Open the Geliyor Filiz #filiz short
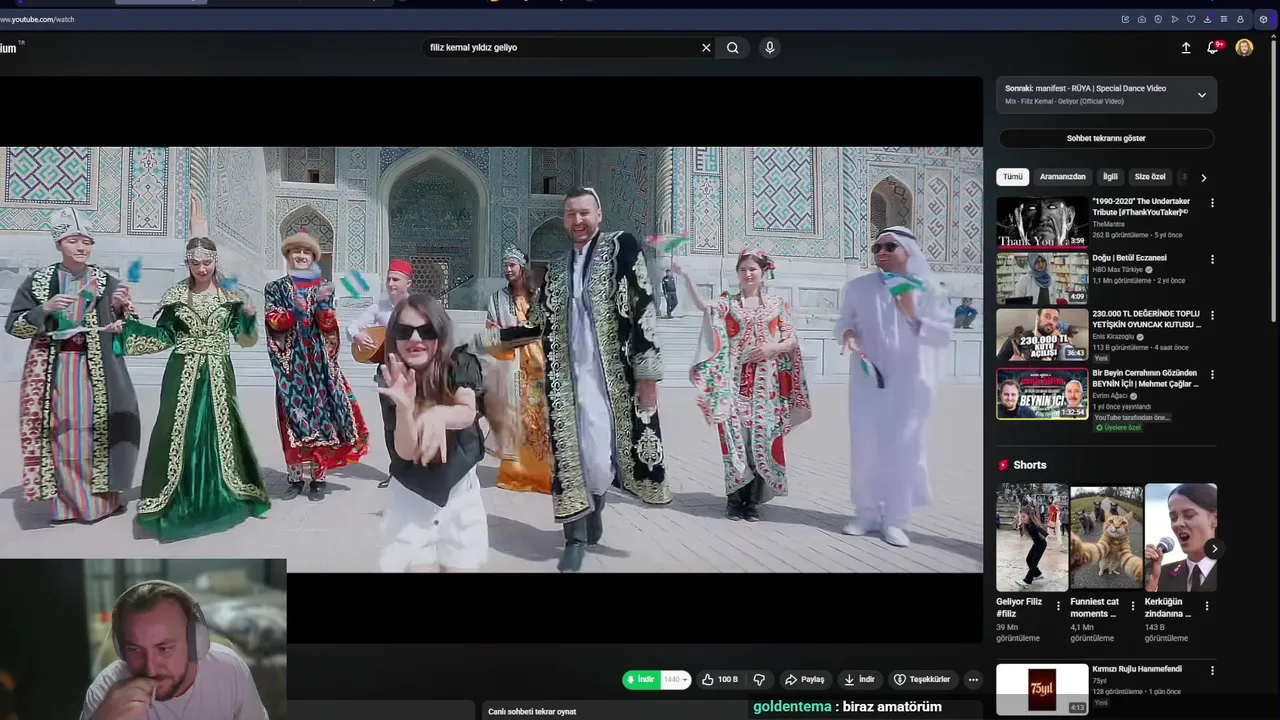This screenshot has height=720, width=1280. click(x=1032, y=538)
